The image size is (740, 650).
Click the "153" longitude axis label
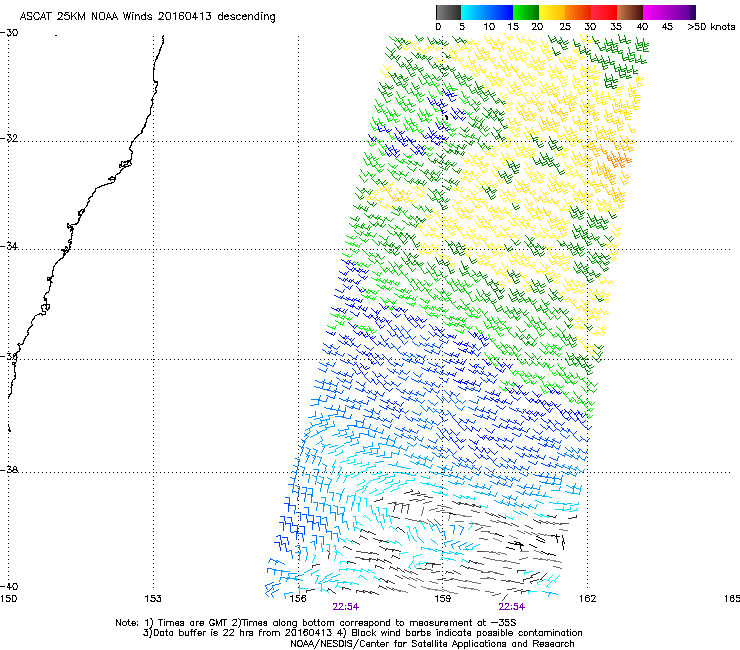click(153, 599)
